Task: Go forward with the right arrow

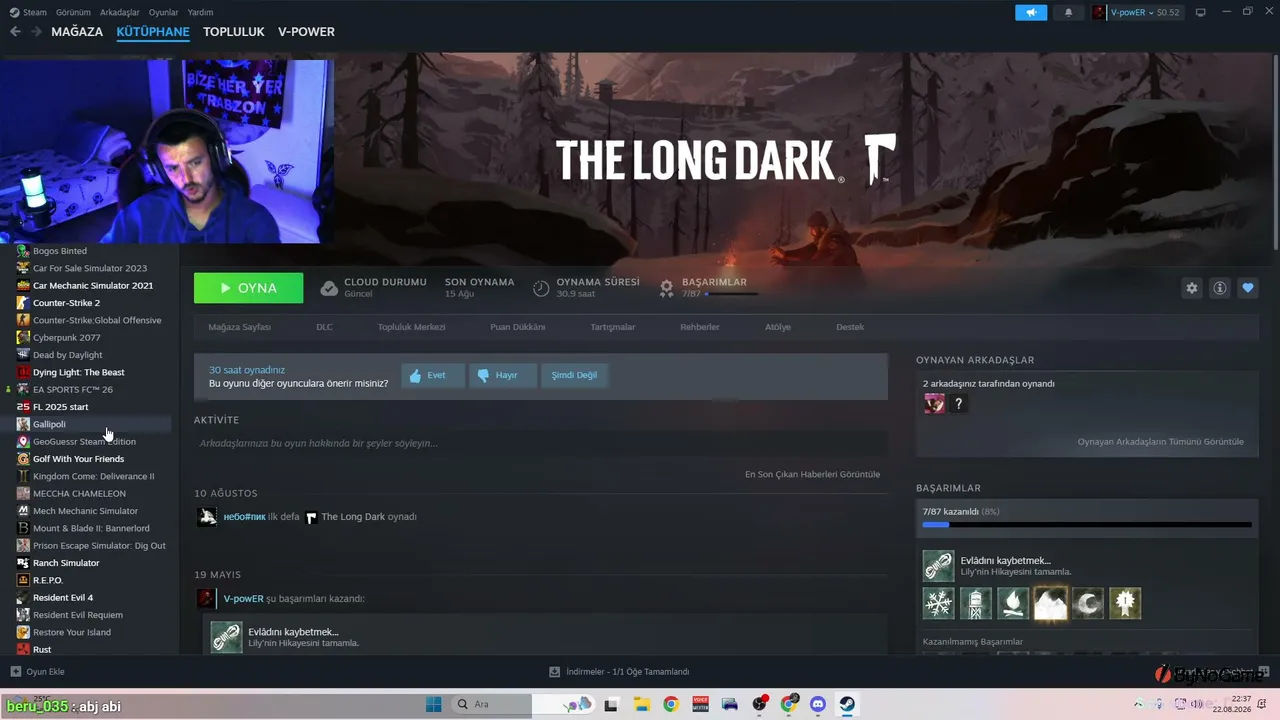Action: 36,32
